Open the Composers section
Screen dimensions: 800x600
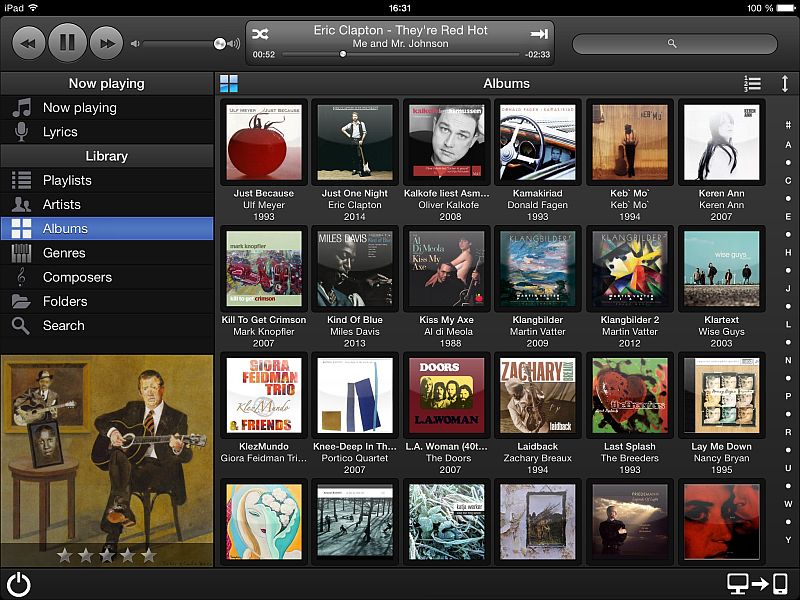pyautogui.click(x=77, y=277)
